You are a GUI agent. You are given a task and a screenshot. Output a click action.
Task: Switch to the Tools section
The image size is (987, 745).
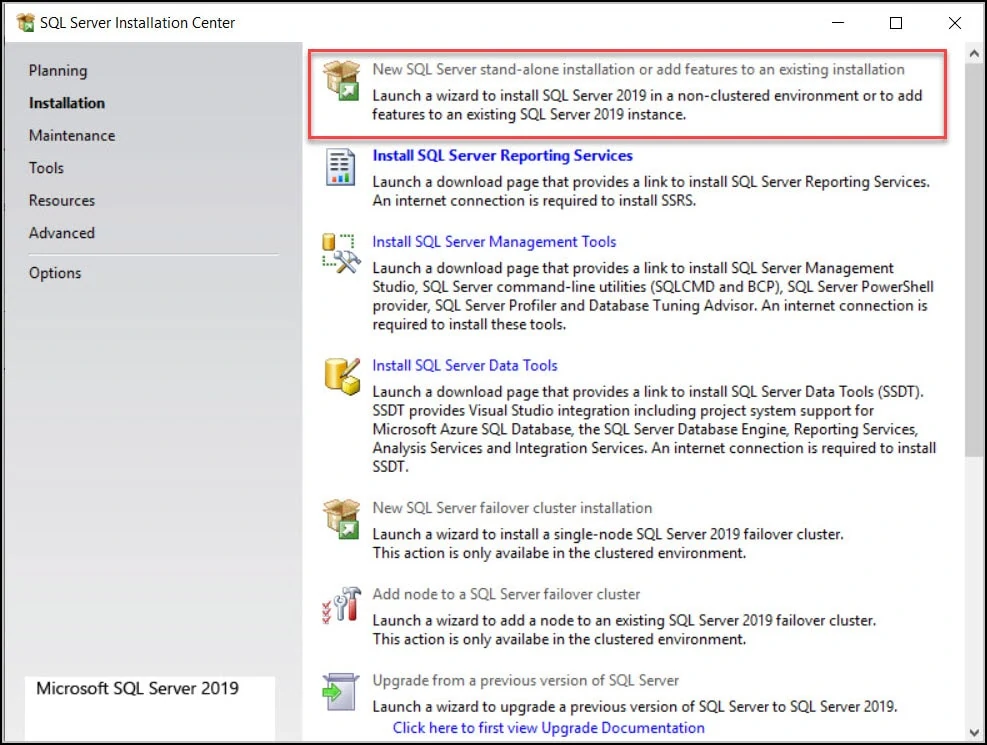(x=46, y=168)
